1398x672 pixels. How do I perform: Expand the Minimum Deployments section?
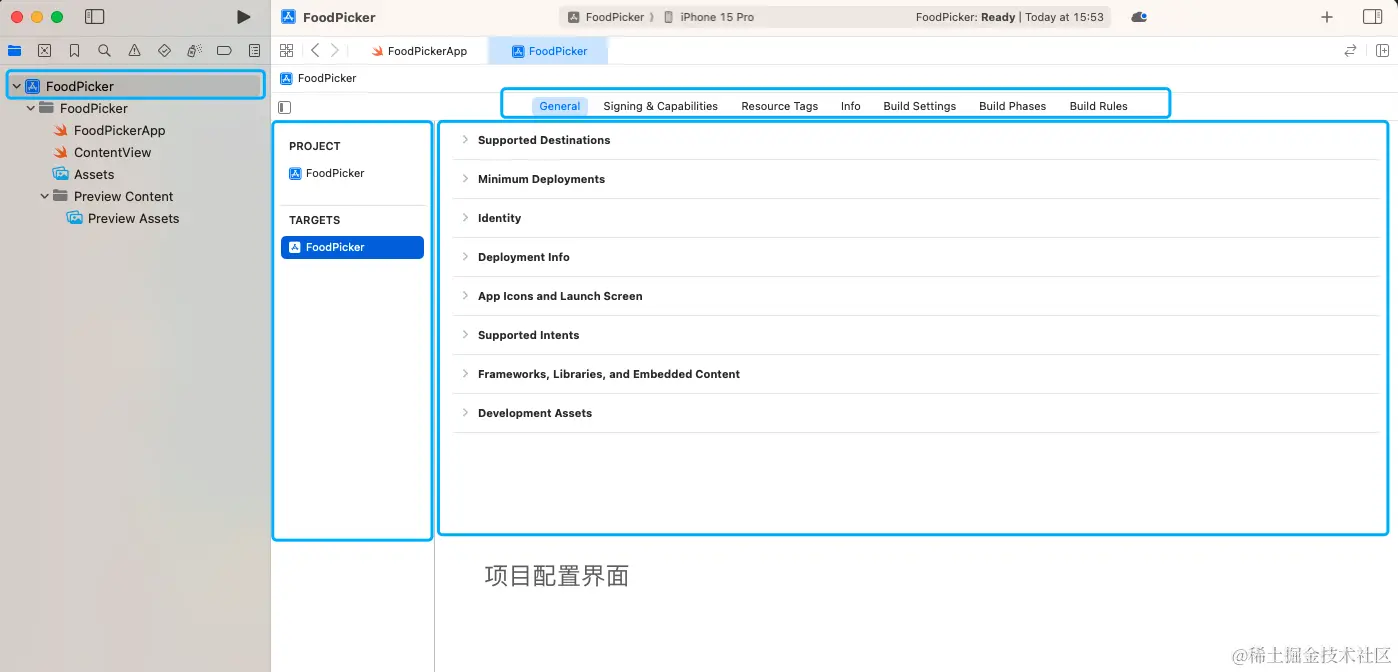[x=465, y=179]
